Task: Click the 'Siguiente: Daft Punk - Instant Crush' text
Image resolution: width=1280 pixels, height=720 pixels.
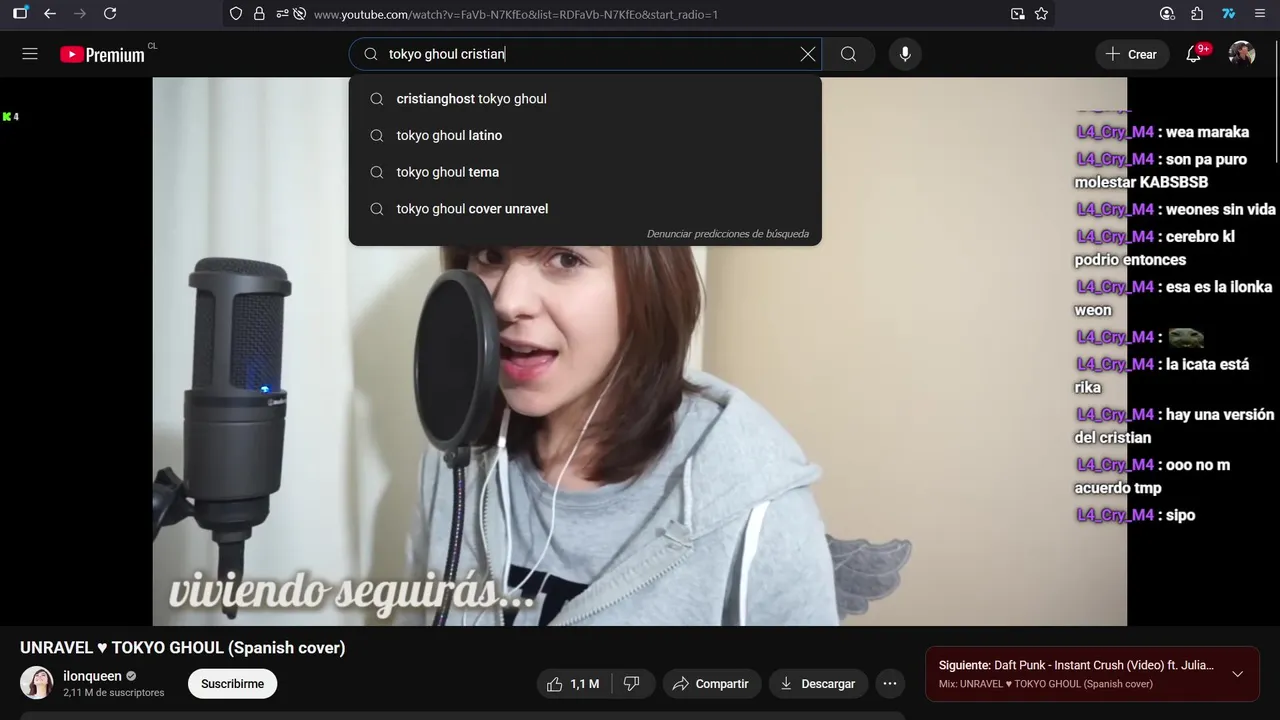Action: click(x=1076, y=665)
